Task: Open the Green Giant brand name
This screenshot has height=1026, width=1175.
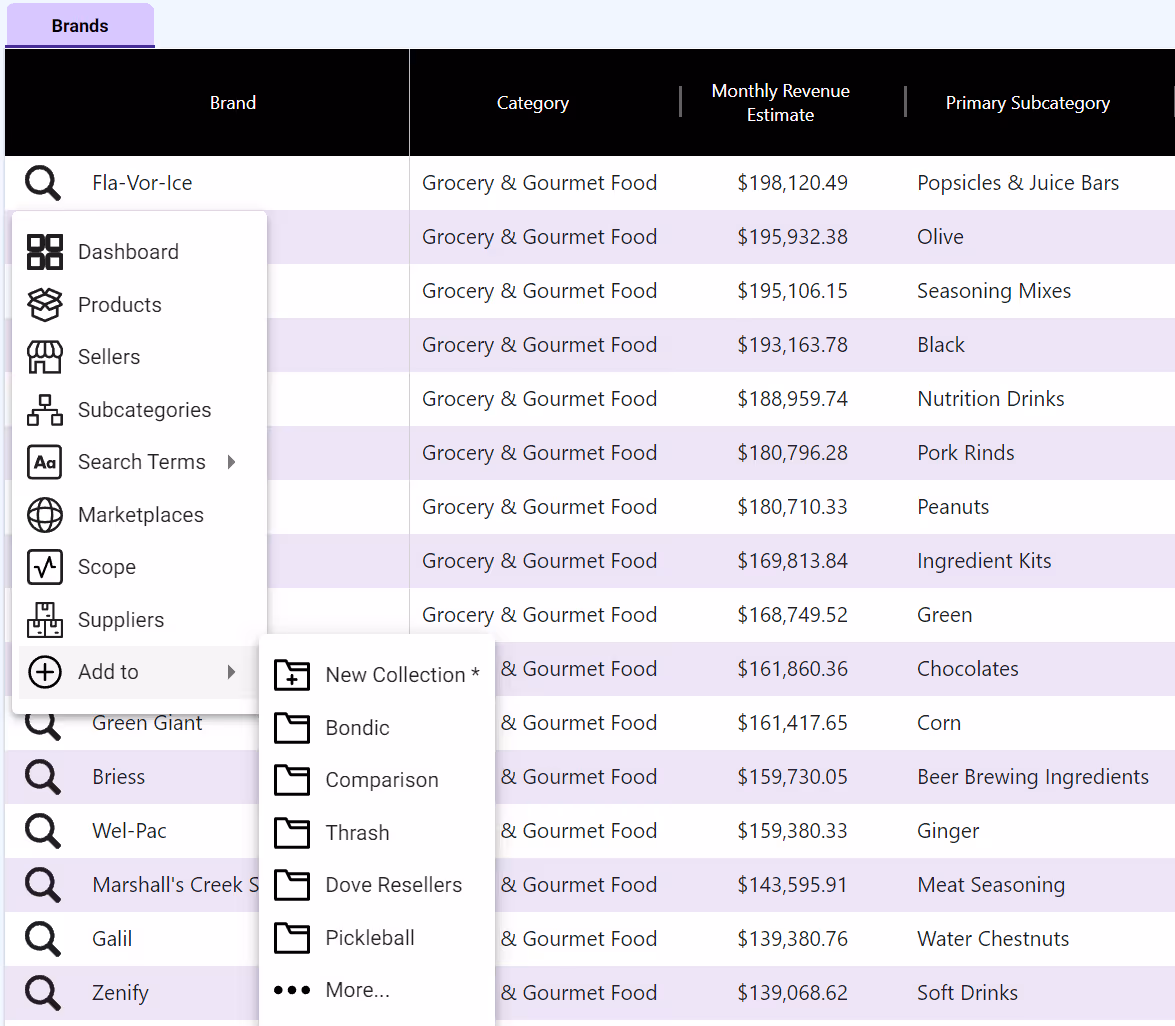Action: point(147,723)
